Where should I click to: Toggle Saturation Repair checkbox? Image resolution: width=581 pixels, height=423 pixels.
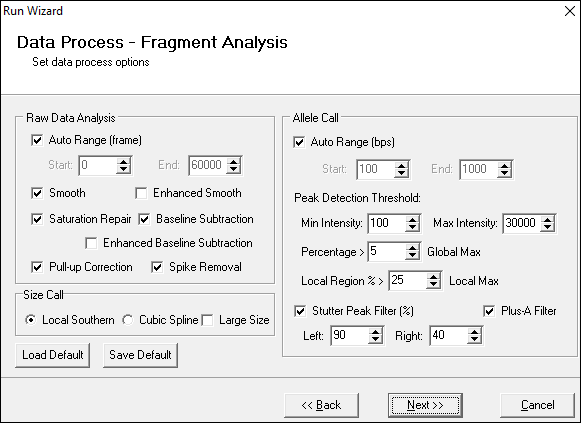[x=37, y=219]
